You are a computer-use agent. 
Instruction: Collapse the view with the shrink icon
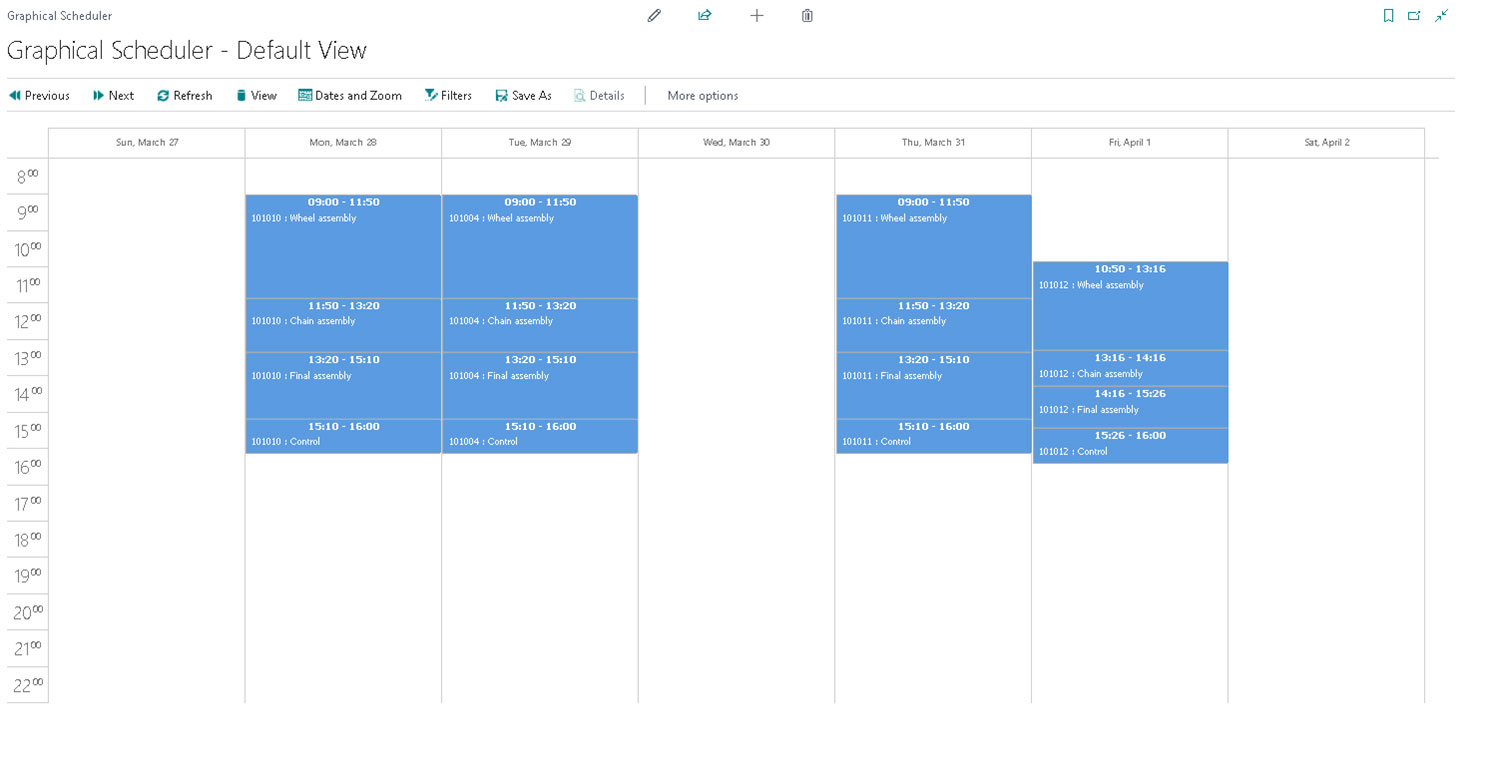point(1441,15)
